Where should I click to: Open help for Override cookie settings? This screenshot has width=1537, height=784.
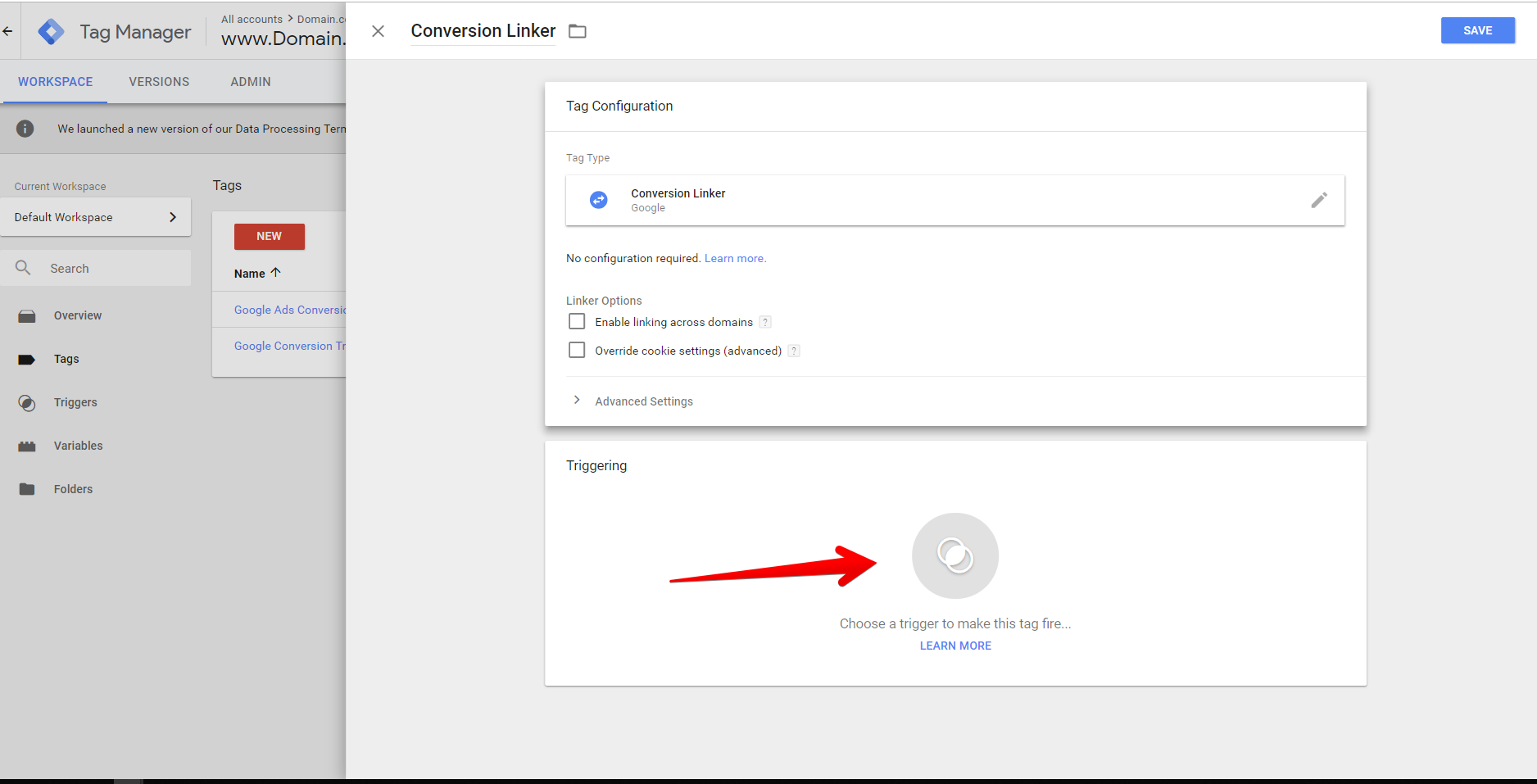(794, 351)
